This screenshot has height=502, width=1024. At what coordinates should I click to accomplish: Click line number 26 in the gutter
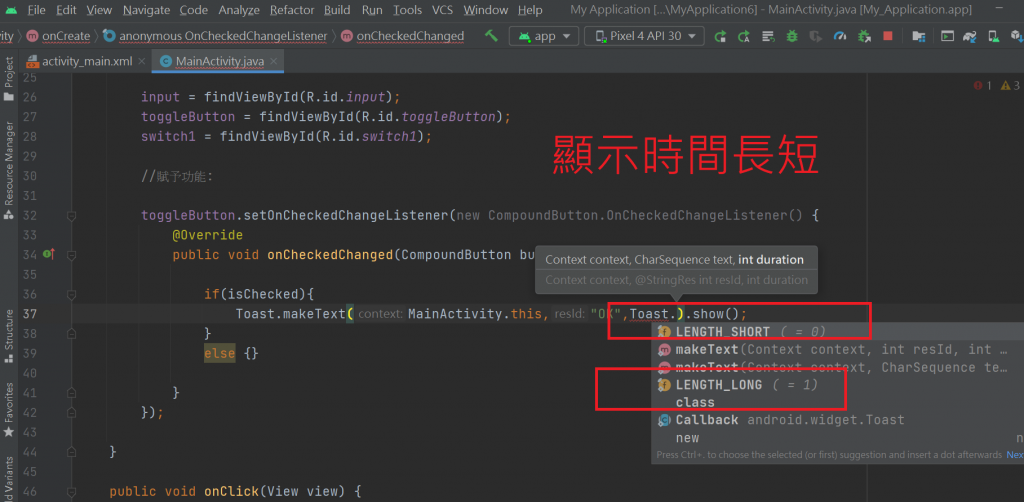(x=29, y=97)
